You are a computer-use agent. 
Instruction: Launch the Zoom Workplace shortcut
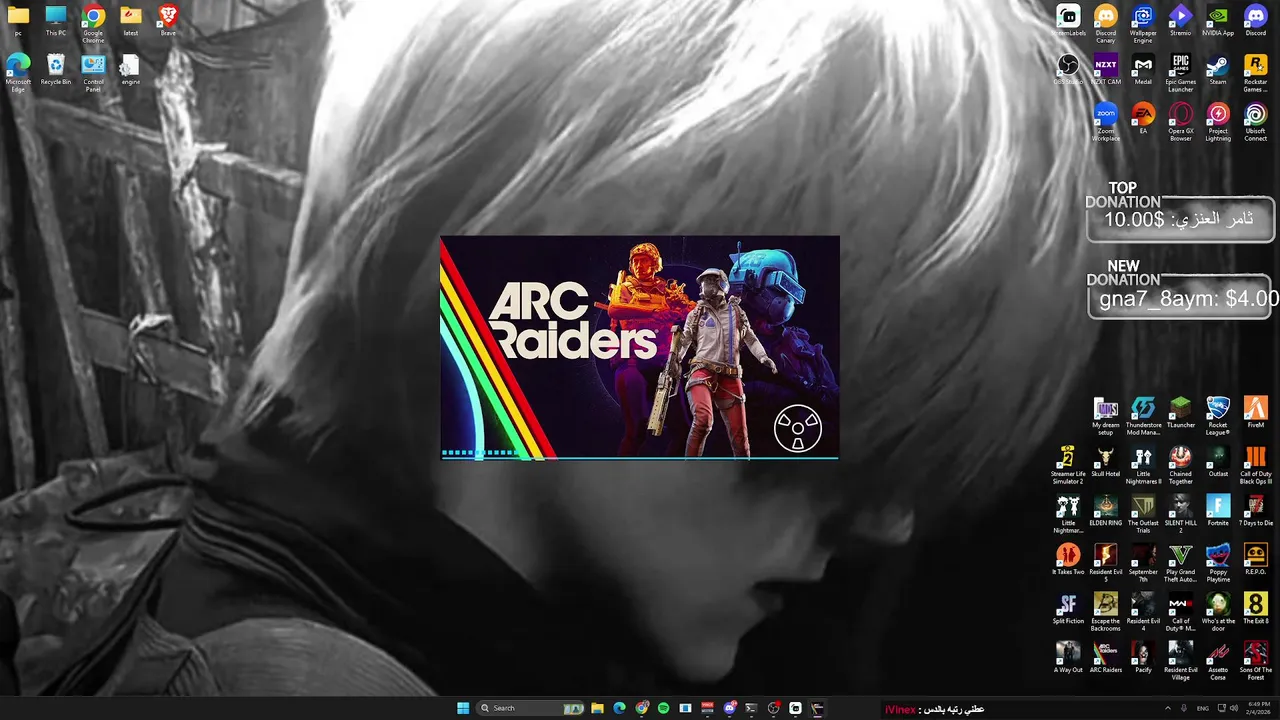1105,121
